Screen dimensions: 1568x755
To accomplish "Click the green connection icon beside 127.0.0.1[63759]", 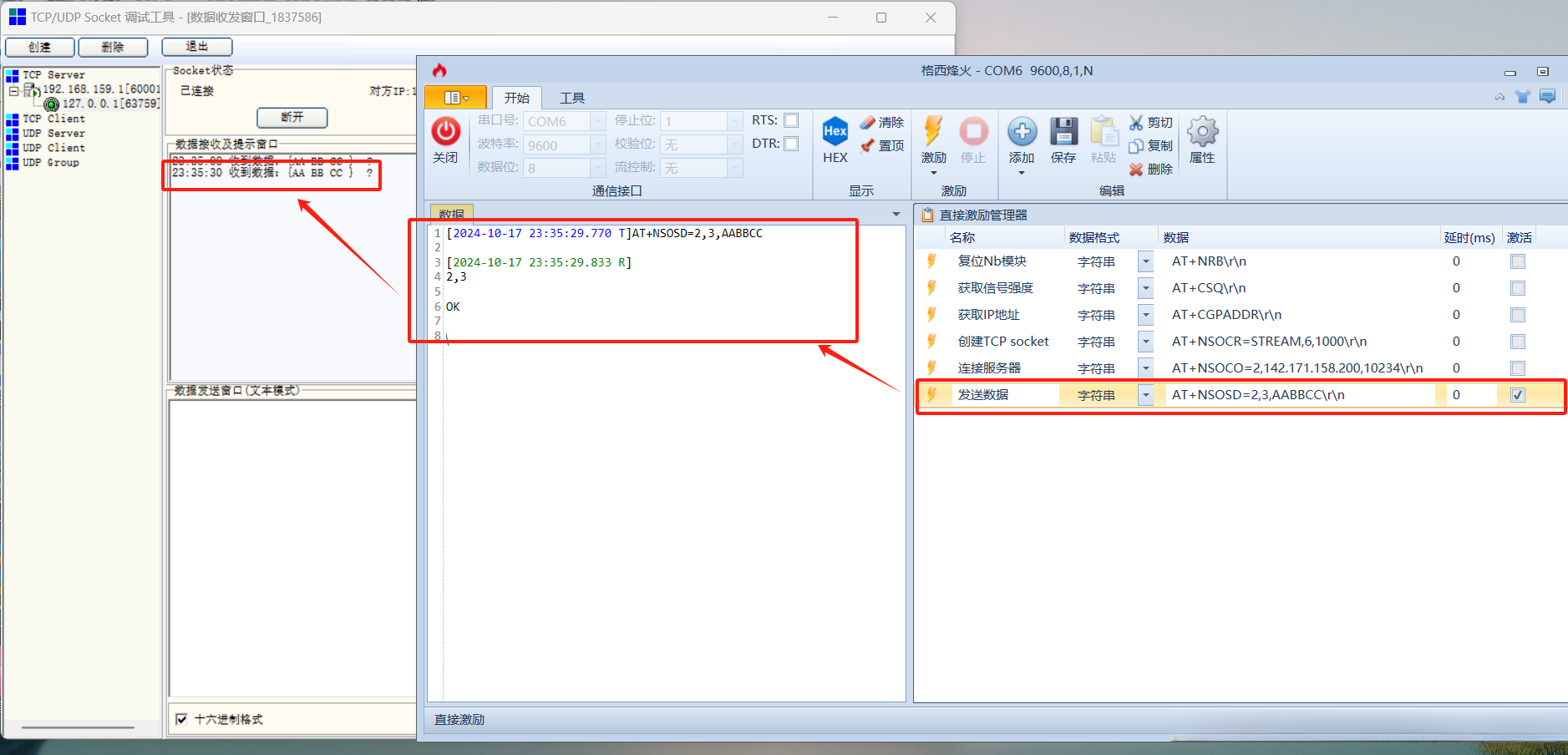I will click(52, 104).
